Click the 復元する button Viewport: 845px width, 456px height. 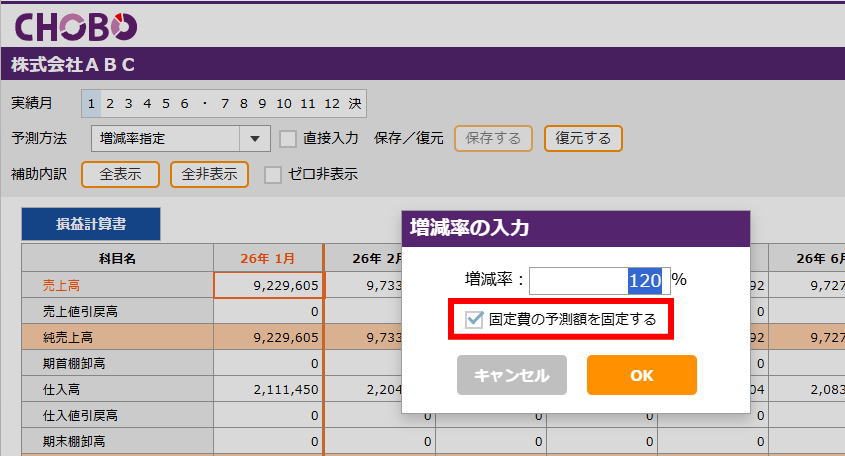(582, 138)
